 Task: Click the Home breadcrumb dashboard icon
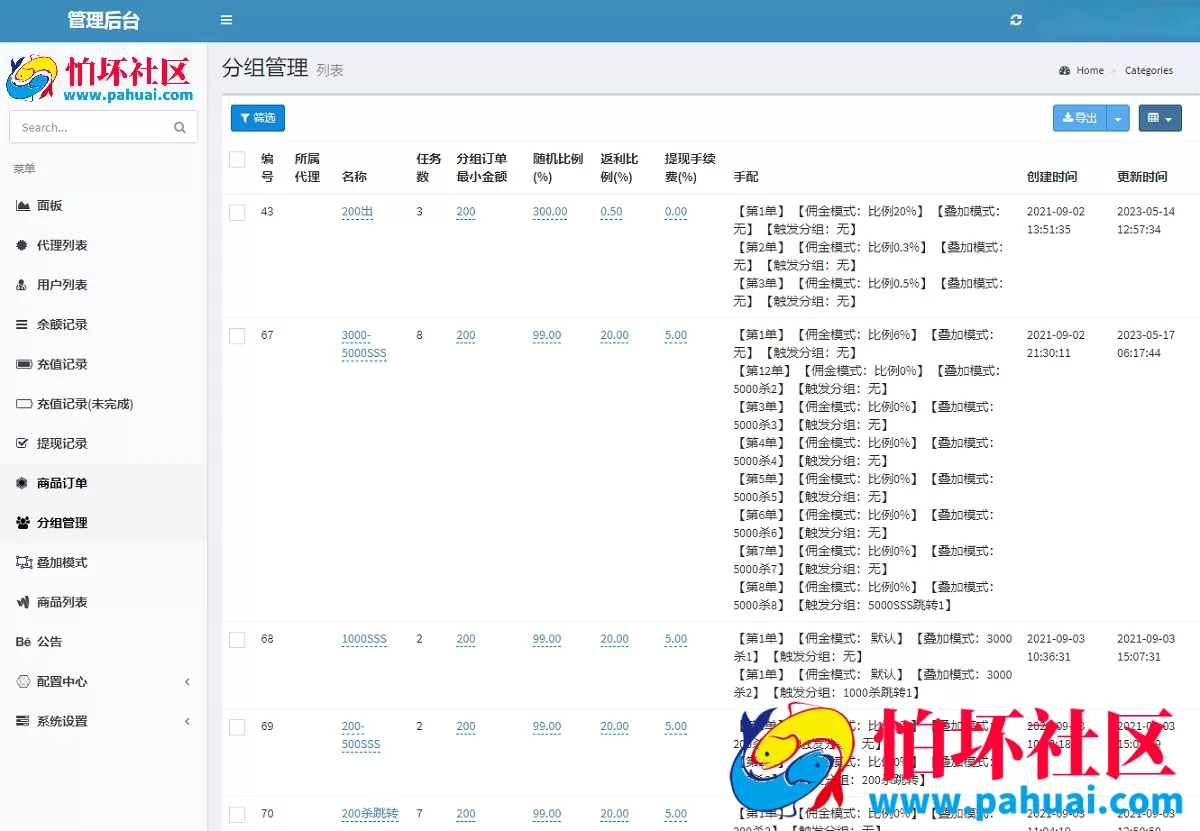click(1064, 70)
